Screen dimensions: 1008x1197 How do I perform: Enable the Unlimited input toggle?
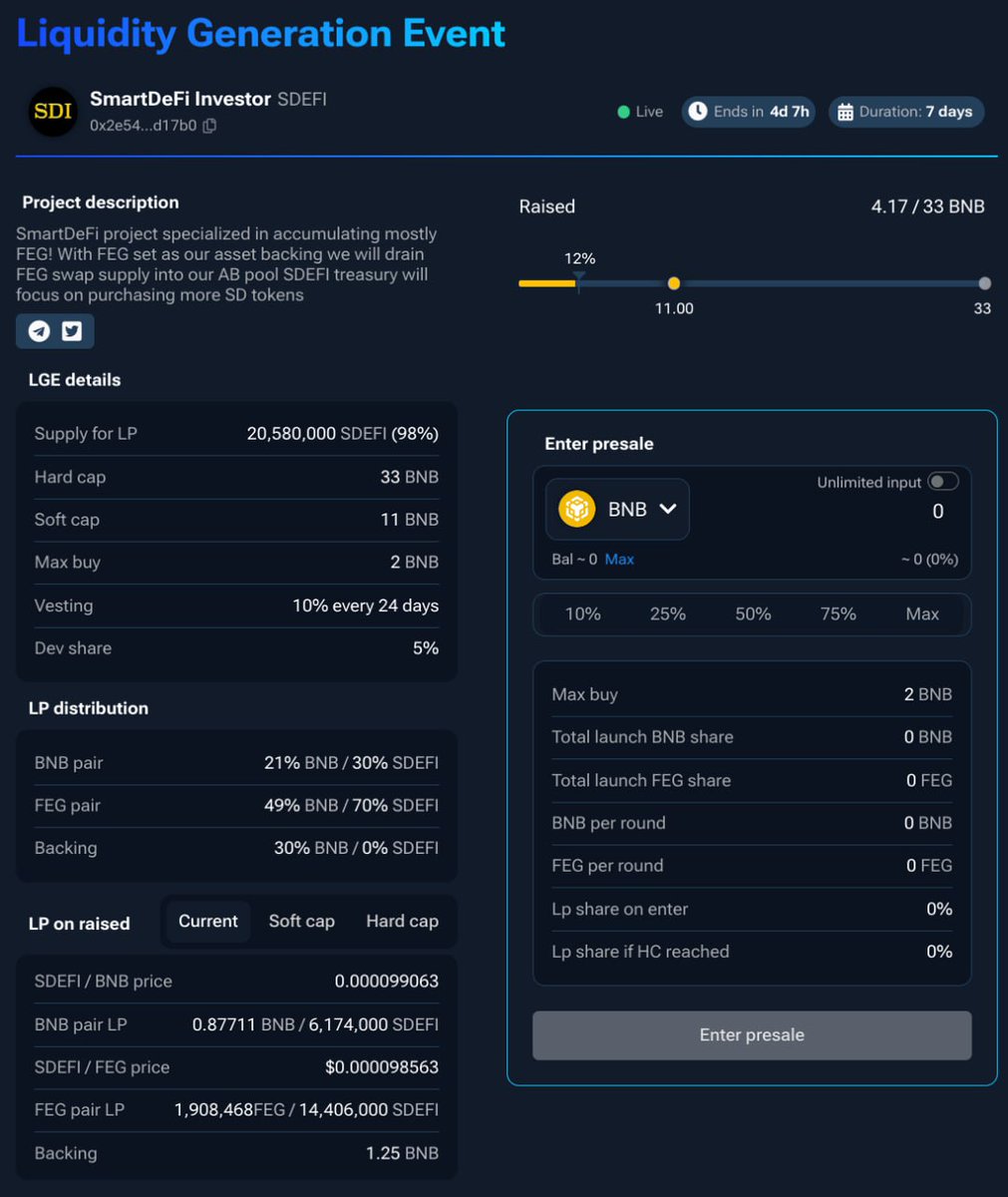coord(942,482)
